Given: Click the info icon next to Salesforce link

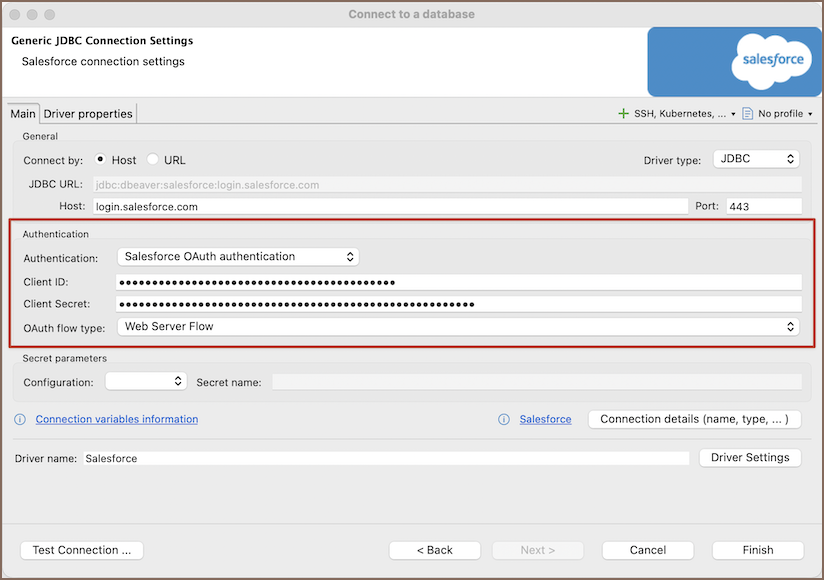Looking at the screenshot, I should coord(504,419).
